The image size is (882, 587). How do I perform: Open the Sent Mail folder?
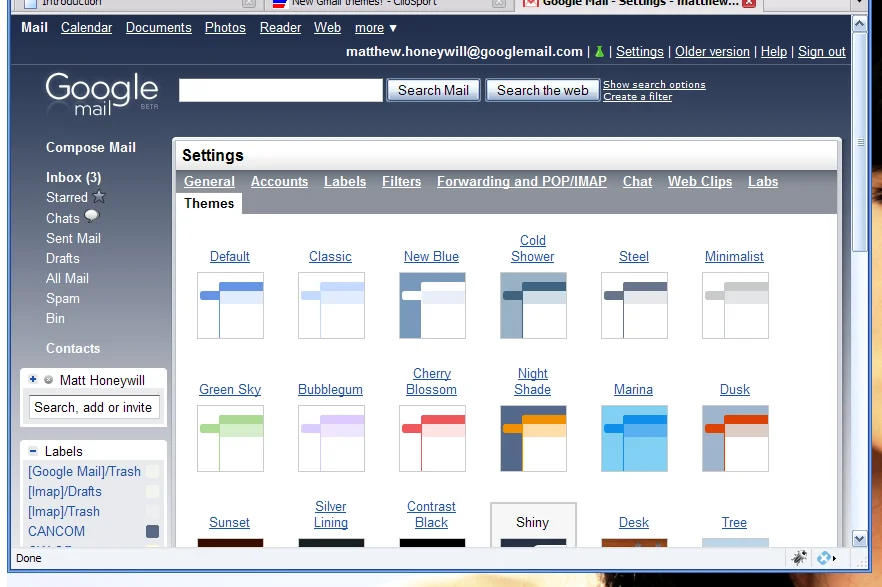tap(73, 238)
